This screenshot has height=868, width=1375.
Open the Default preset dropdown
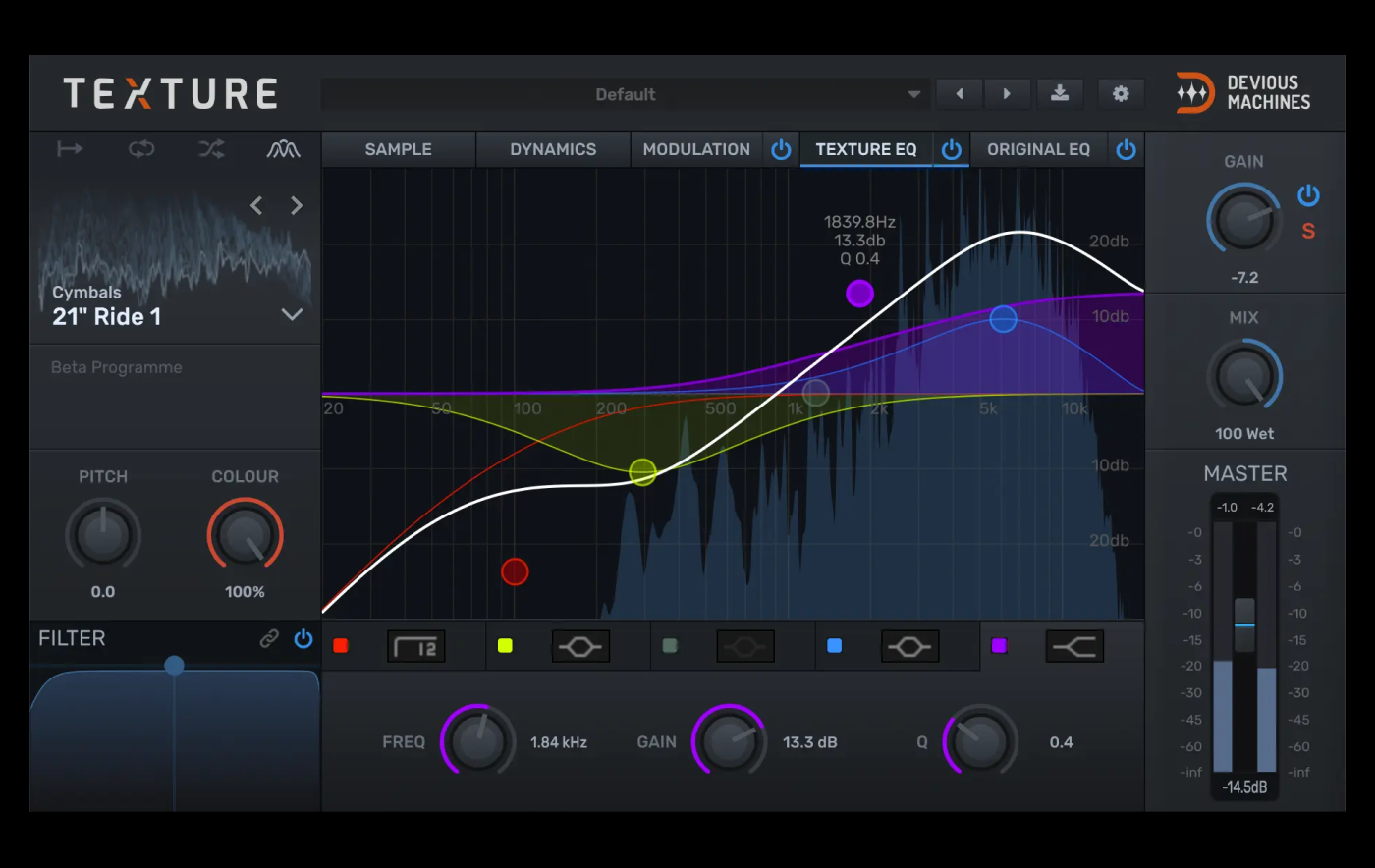click(x=625, y=94)
